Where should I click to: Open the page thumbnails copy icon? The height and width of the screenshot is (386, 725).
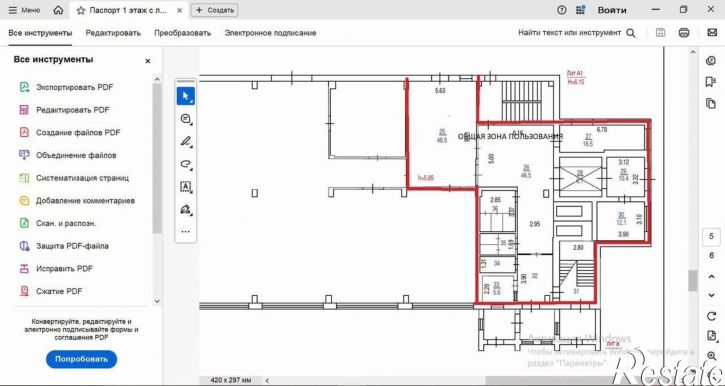coord(711,103)
